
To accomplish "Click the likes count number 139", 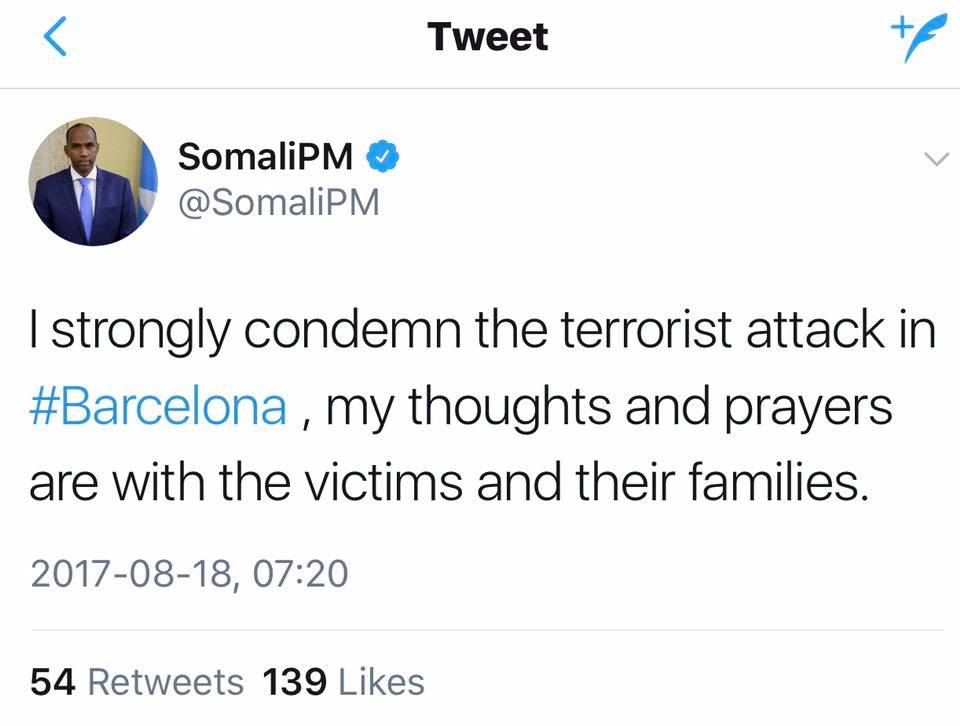I will pyautogui.click(x=293, y=682).
